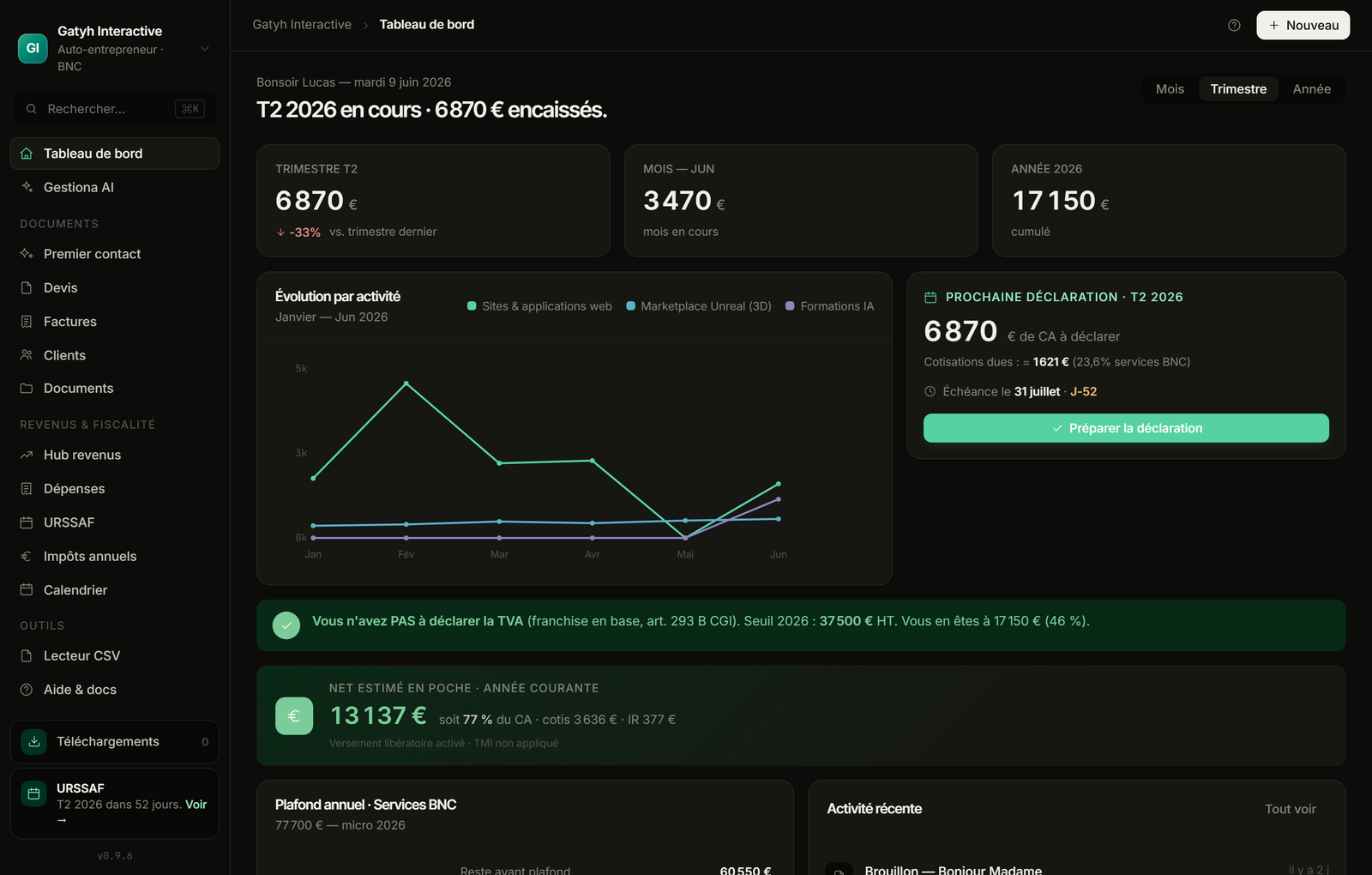Open Dépenses page
This screenshot has width=1372, height=875.
pos(115,489)
